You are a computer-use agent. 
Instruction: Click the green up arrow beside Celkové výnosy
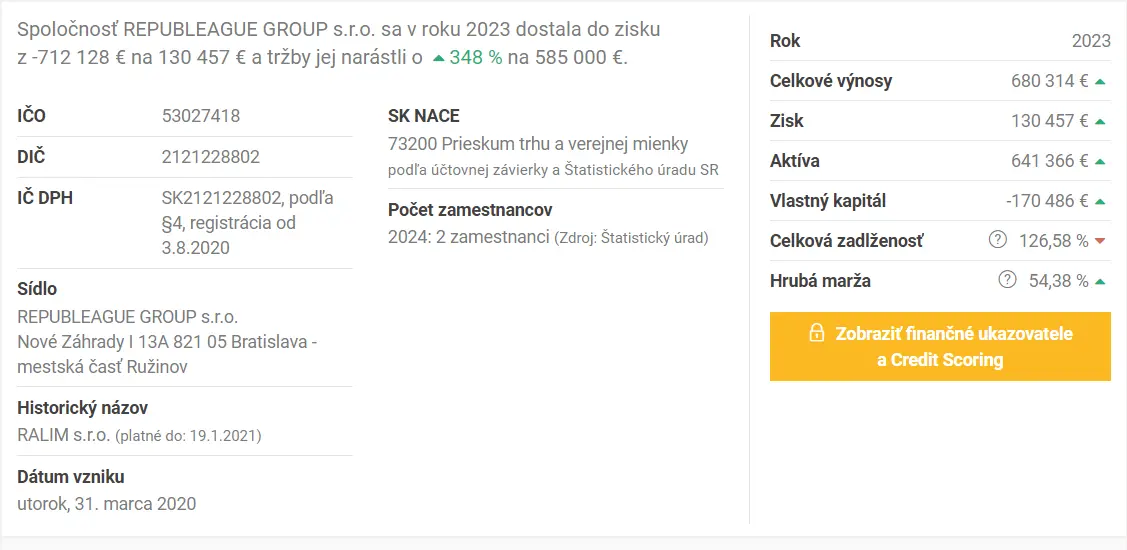click(1100, 82)
